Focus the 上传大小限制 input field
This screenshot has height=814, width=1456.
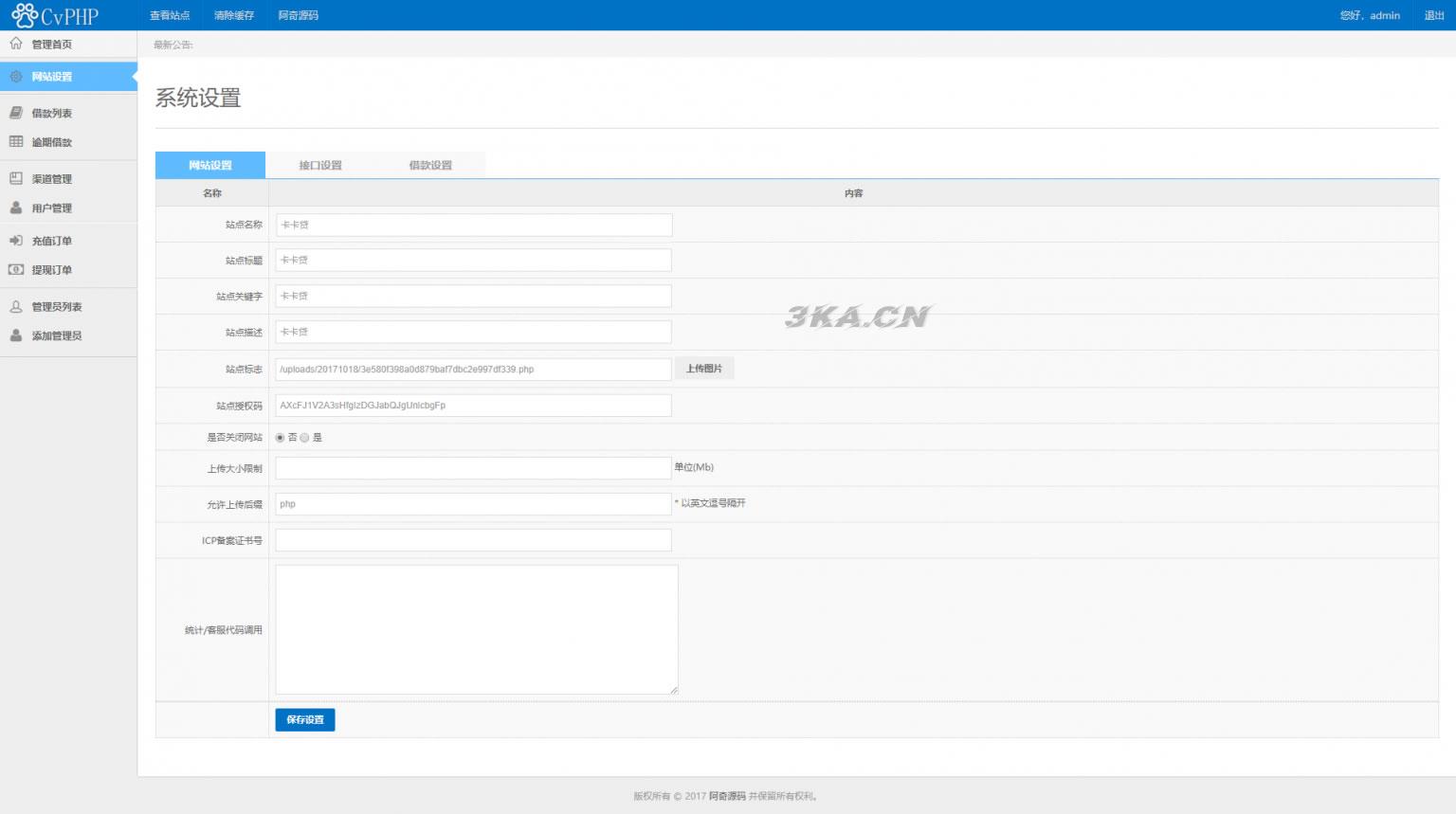[473, 468]
